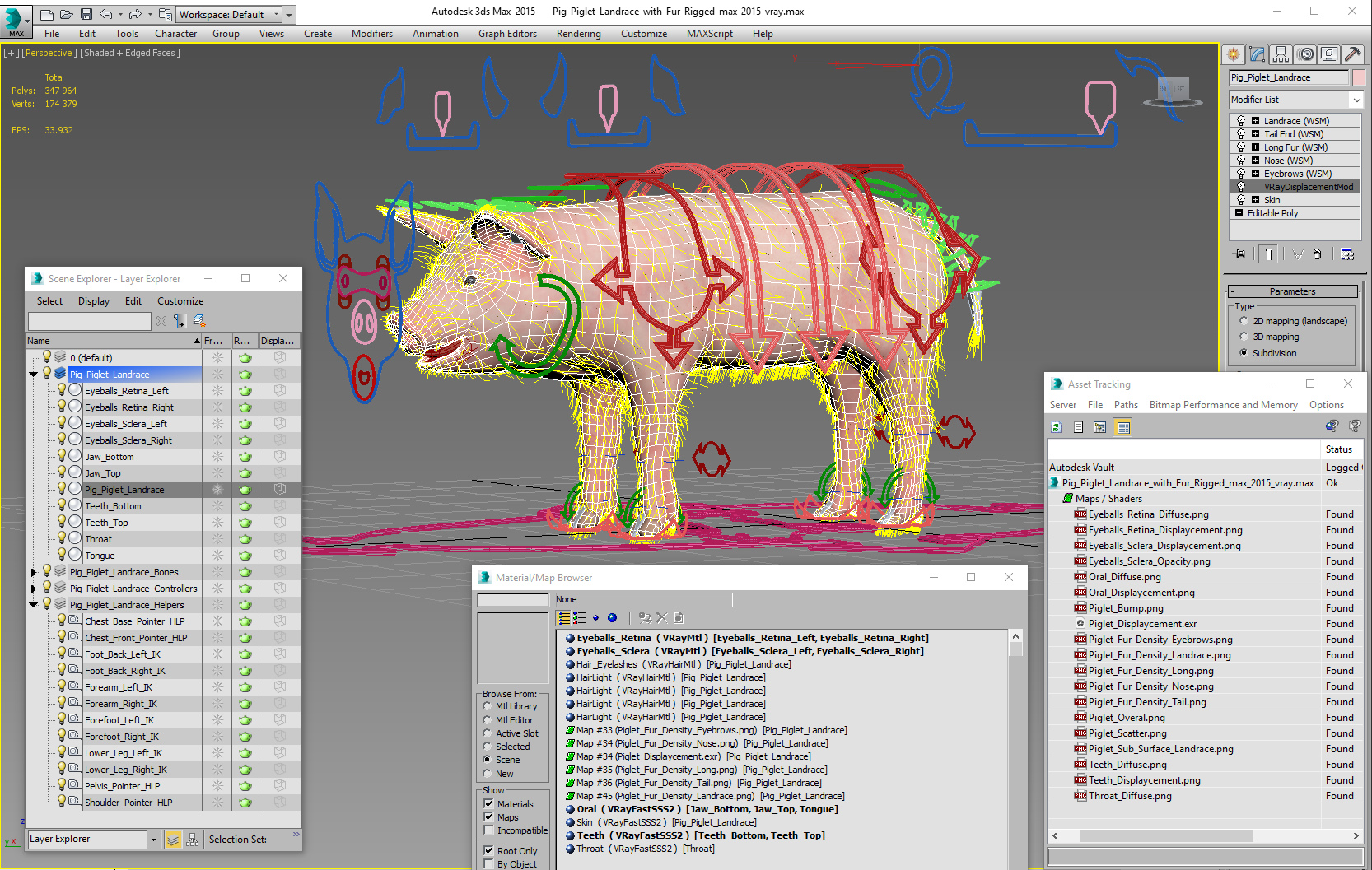1372x870 pixels.
Task: Open the Hierarchy command panel tab
Action: [1281, 54]
